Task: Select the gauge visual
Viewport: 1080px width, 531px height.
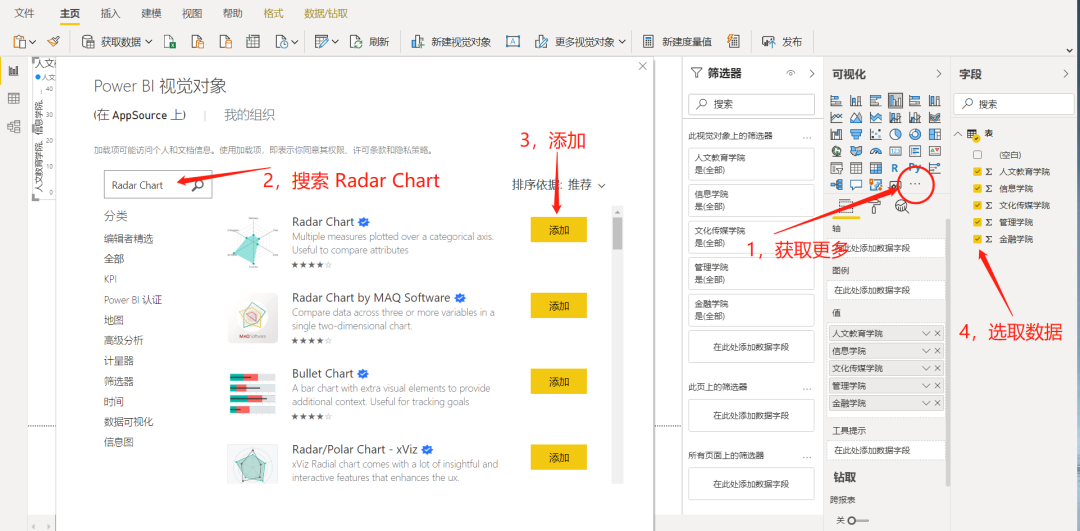Action: click(x=876, y=151)
